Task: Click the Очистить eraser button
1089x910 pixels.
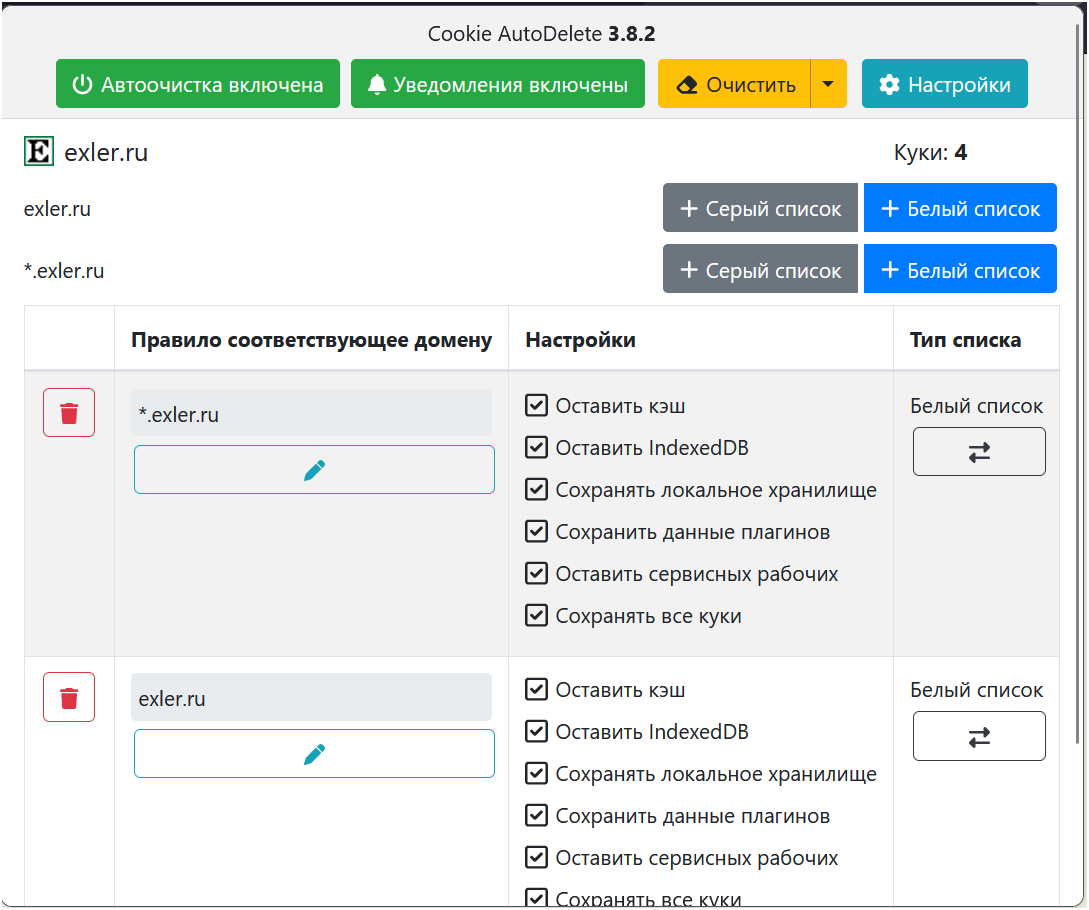Action: (x=734, y=84)
